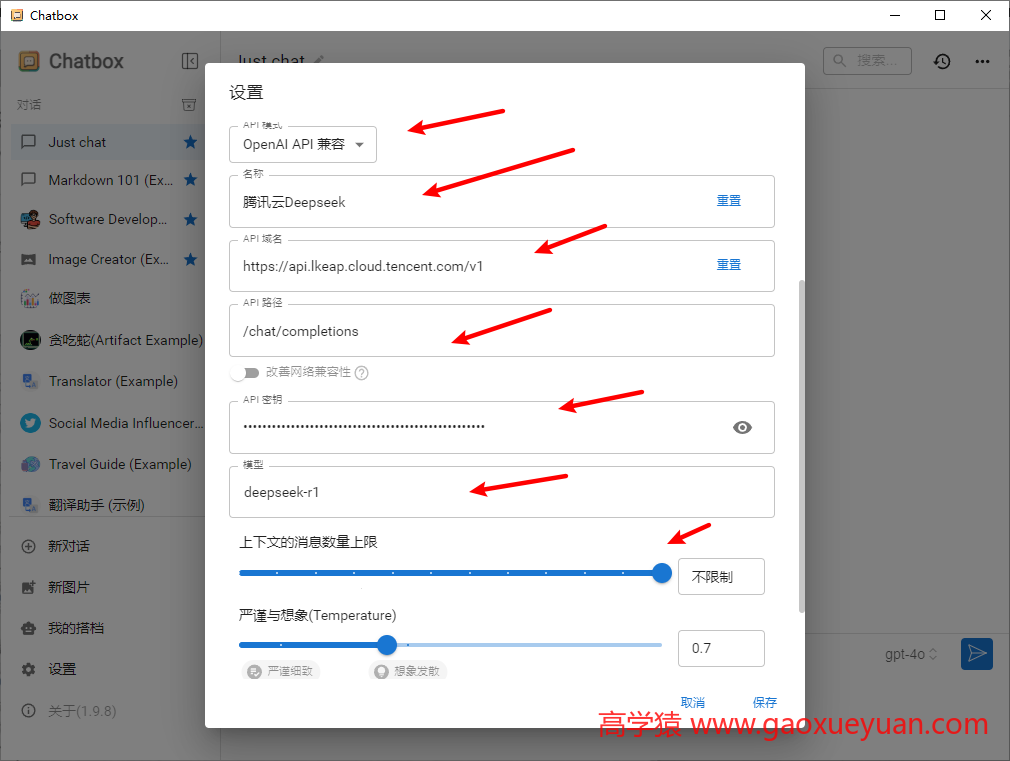Open chat history via clock icon

pyautogui.click(x=941, y=61)
